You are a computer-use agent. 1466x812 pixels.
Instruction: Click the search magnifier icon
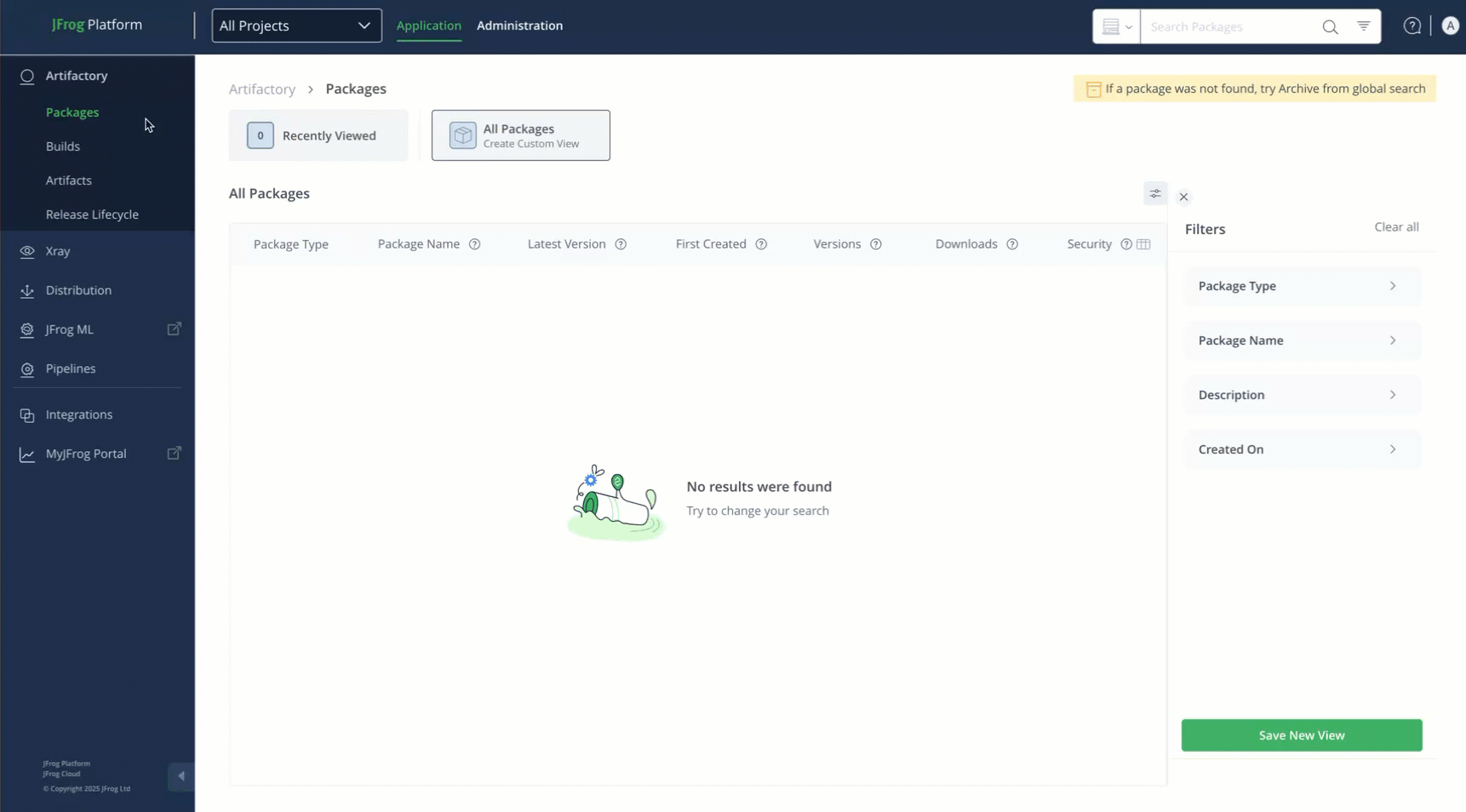(x=1330, y=27)
